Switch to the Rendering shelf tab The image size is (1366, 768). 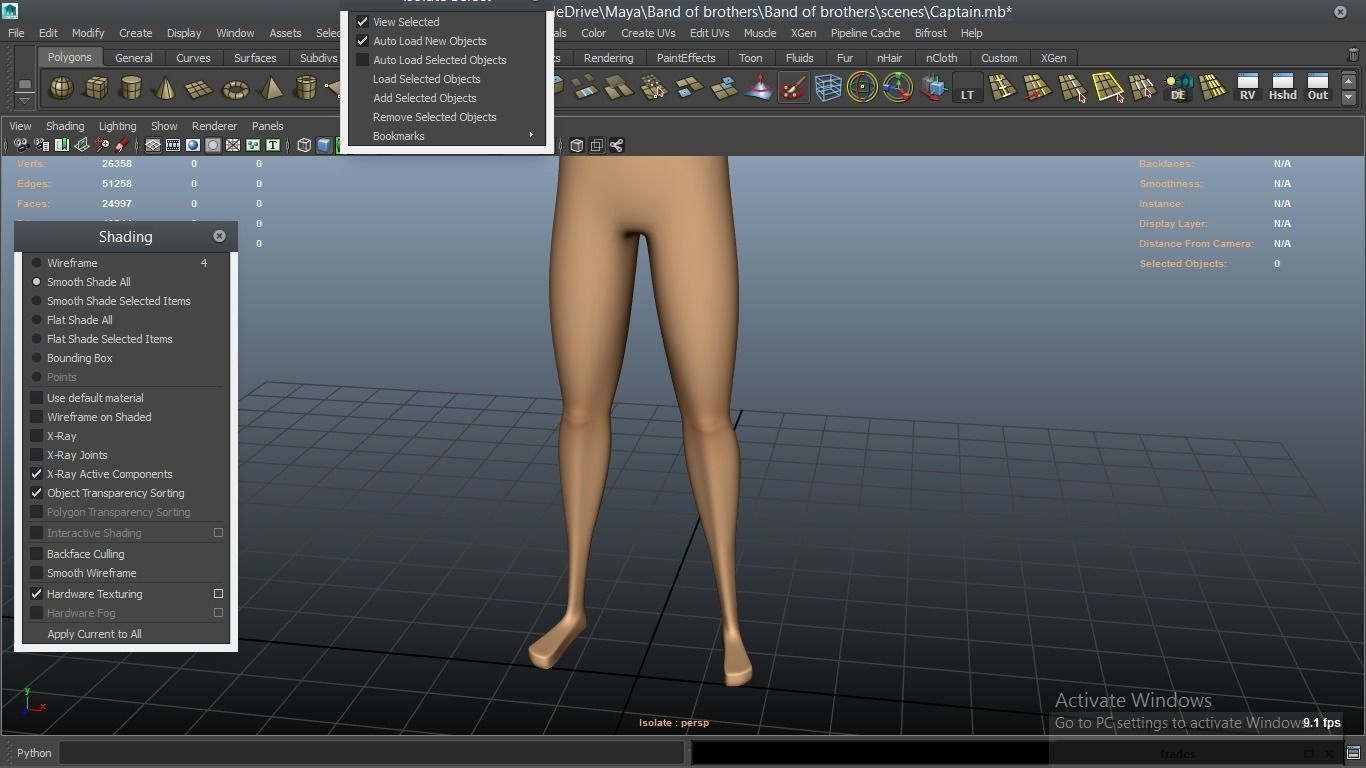(608, 58)
